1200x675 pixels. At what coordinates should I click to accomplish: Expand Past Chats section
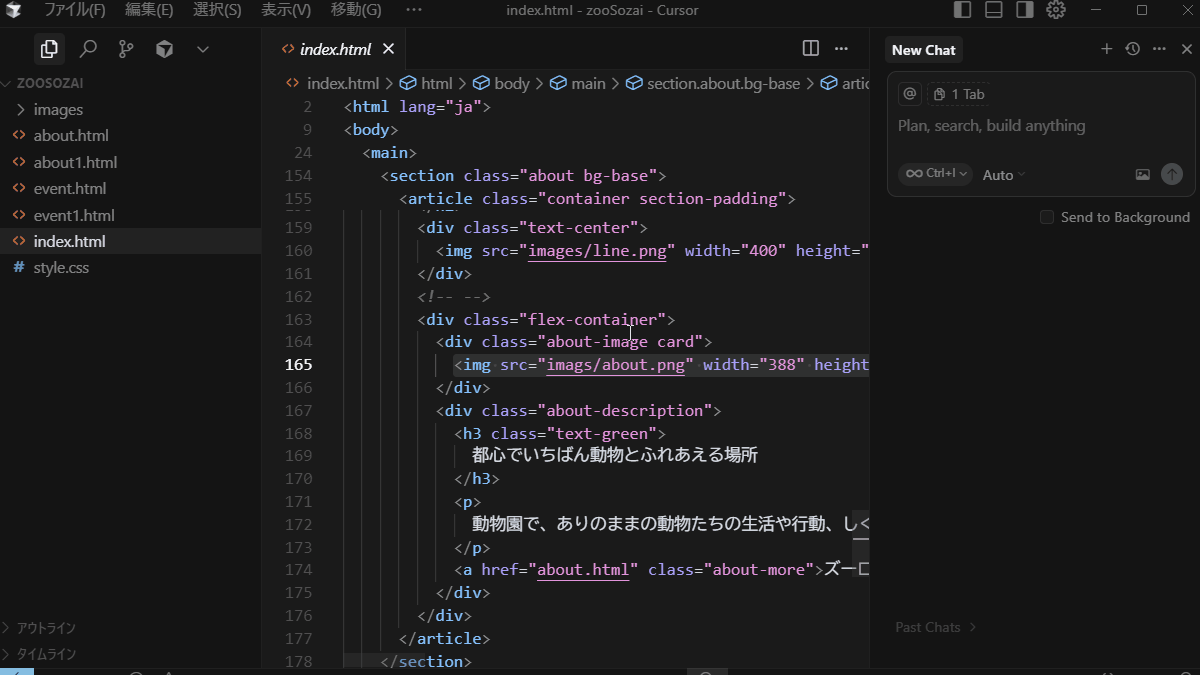tap(936, 627)
